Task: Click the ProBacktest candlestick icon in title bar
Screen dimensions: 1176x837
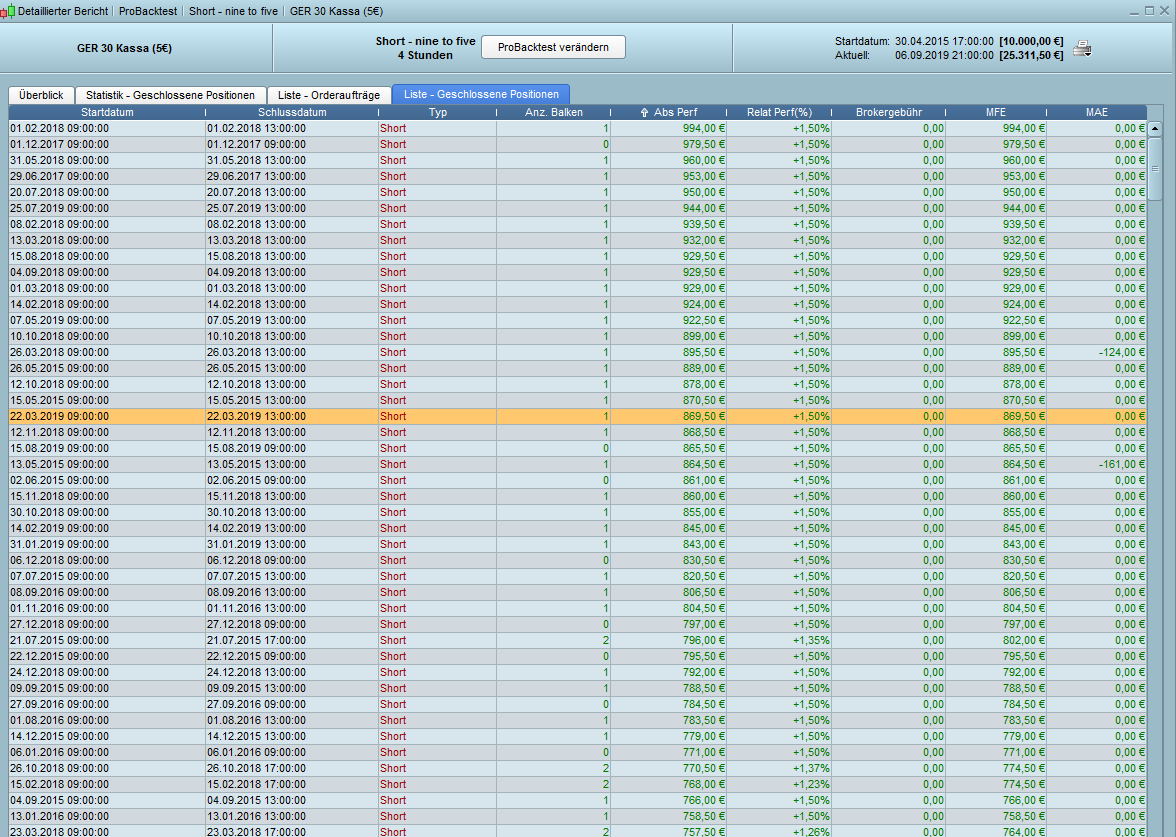Action: point(8,11)
